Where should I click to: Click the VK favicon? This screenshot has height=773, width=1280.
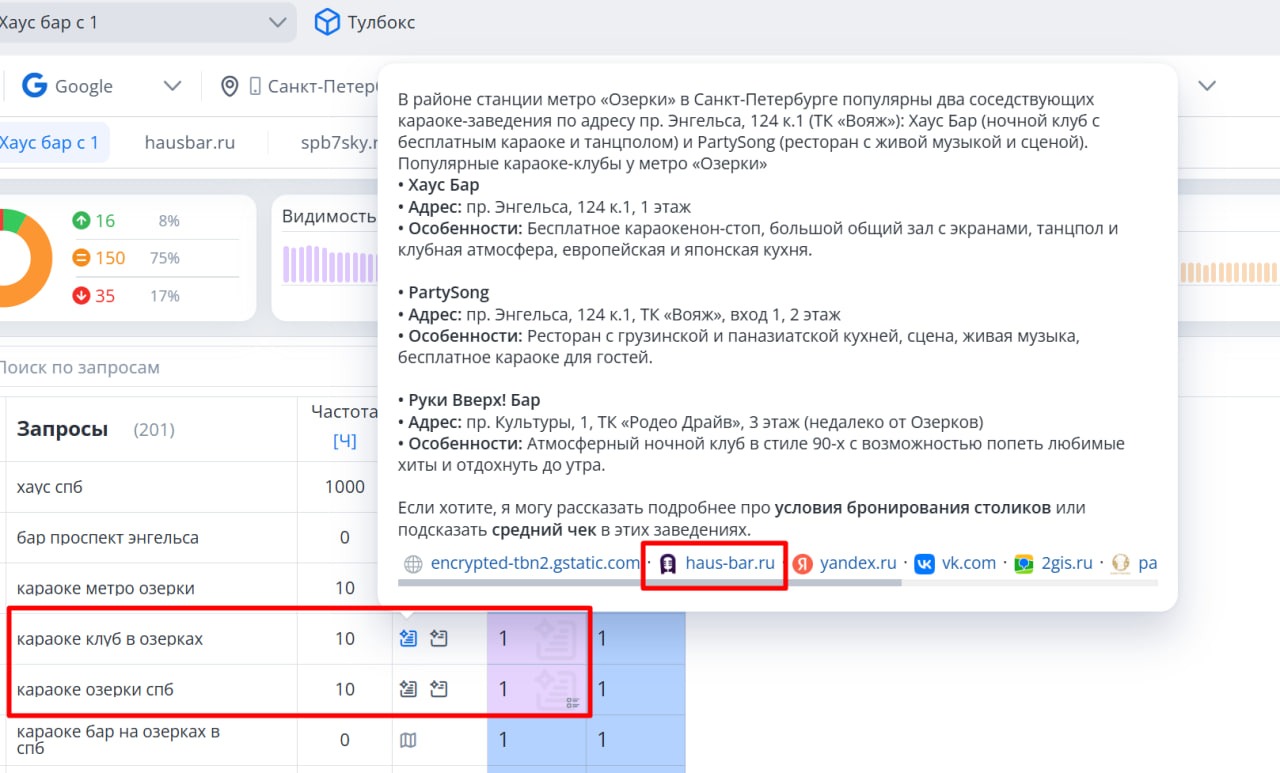(924, 564)
